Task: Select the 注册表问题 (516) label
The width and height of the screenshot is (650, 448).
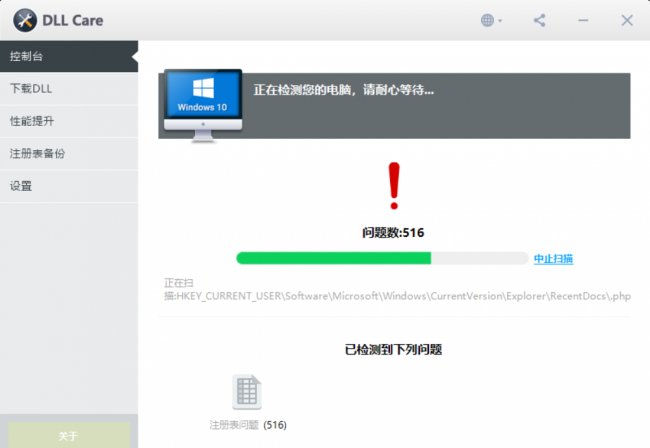Action: coord(248,425)
